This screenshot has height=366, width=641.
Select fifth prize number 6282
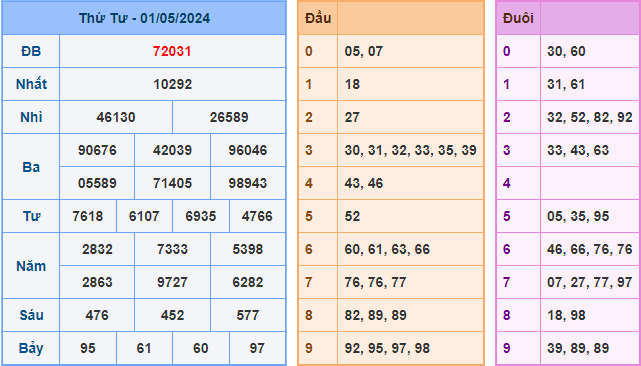(248, 282)
